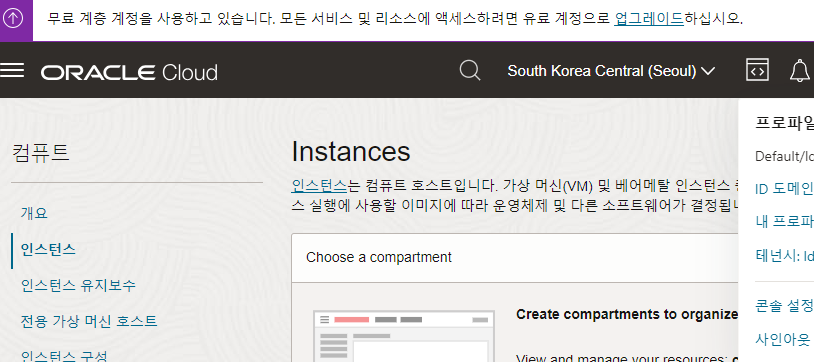Click the 컴퓨트 sidebar heading
This screenshot has height=362, width=814.
40,153
